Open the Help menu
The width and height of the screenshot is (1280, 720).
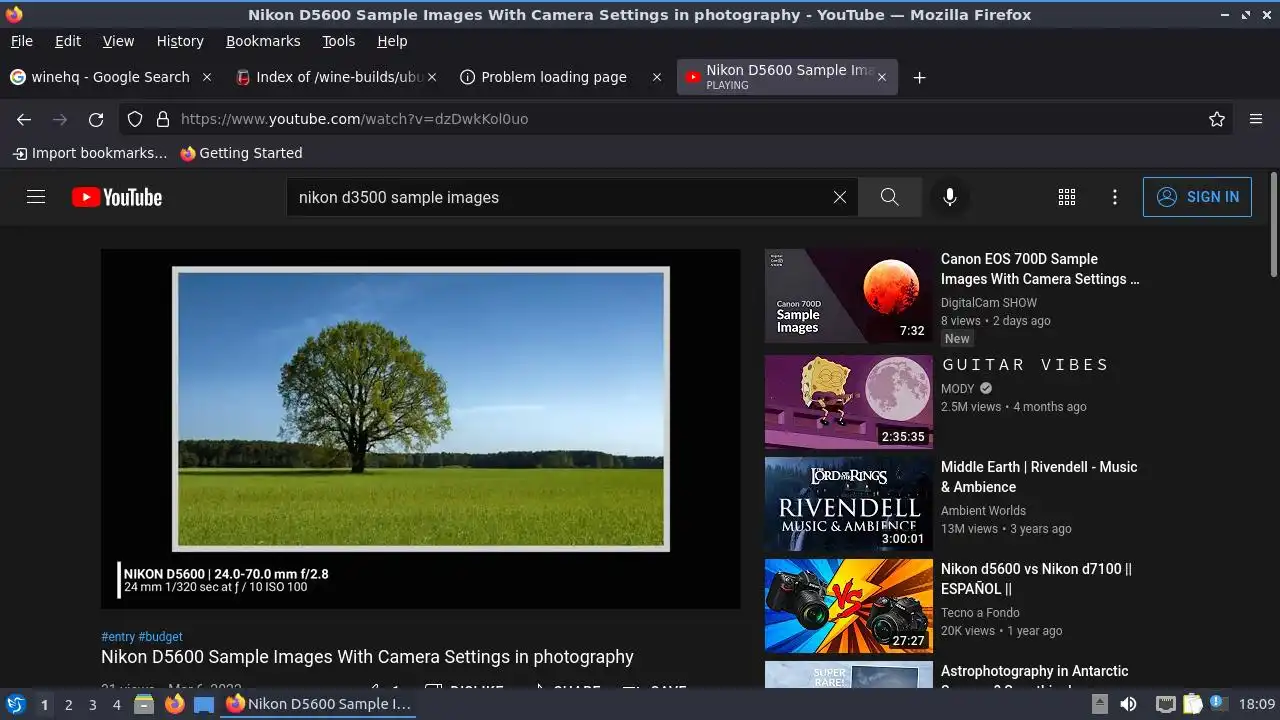point(392,41)
